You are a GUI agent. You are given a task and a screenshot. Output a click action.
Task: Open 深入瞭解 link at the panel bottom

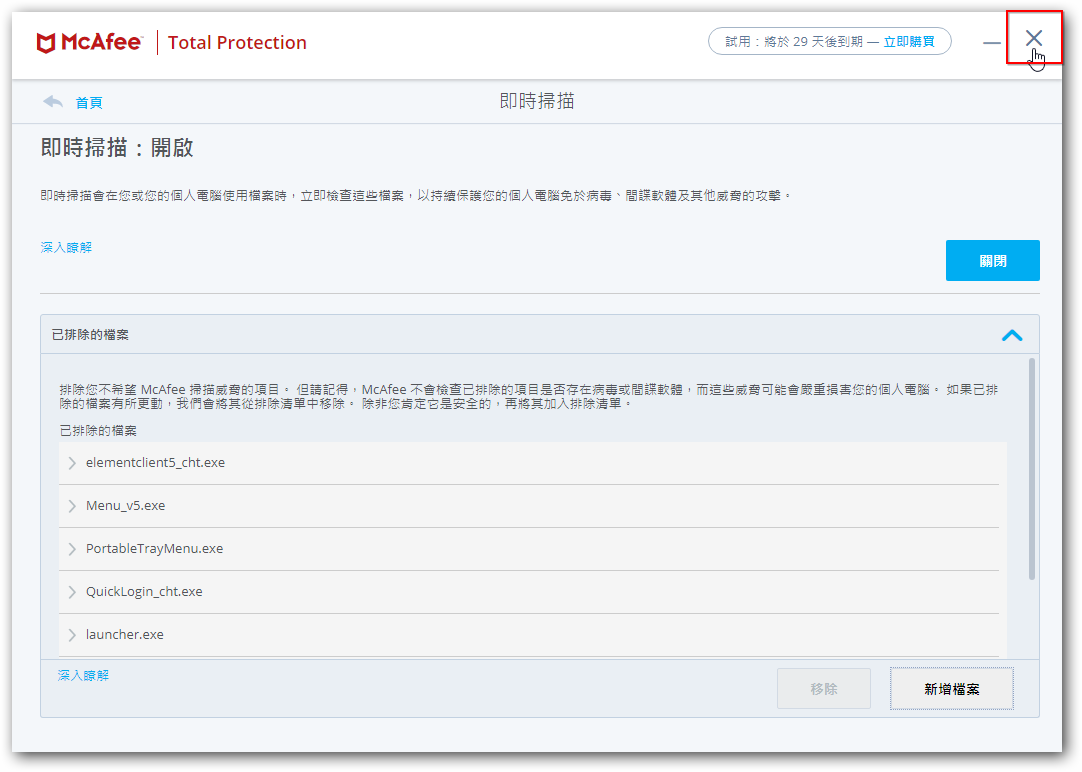(x=83, y=675)
